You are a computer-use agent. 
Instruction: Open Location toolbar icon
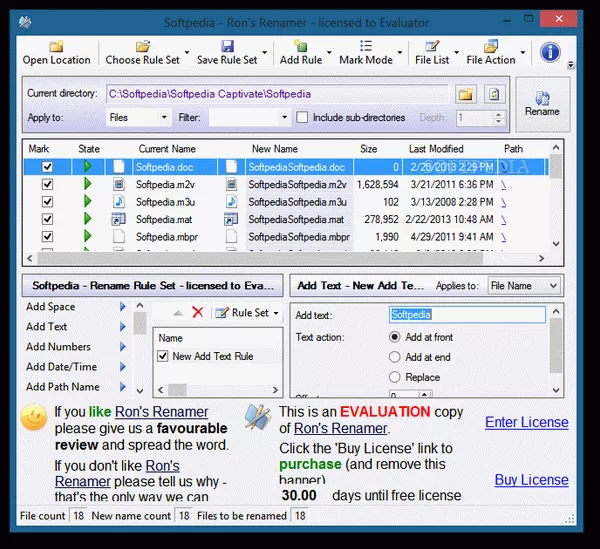tap(56, 46)
